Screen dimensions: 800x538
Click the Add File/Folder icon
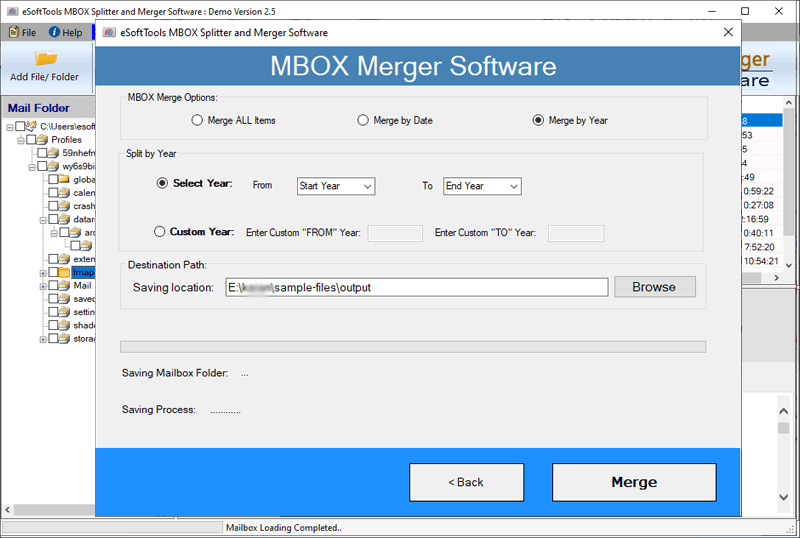point(45,58)
